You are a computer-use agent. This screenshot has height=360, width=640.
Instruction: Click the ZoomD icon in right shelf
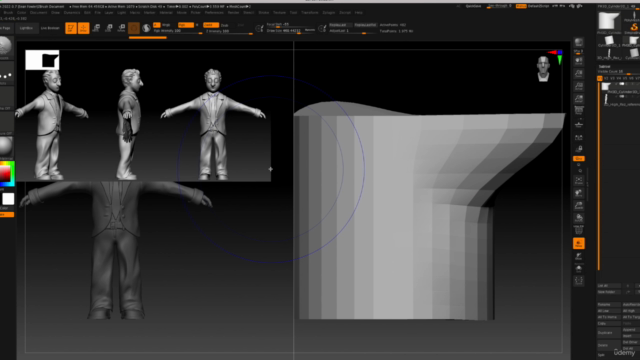[578, 206]
